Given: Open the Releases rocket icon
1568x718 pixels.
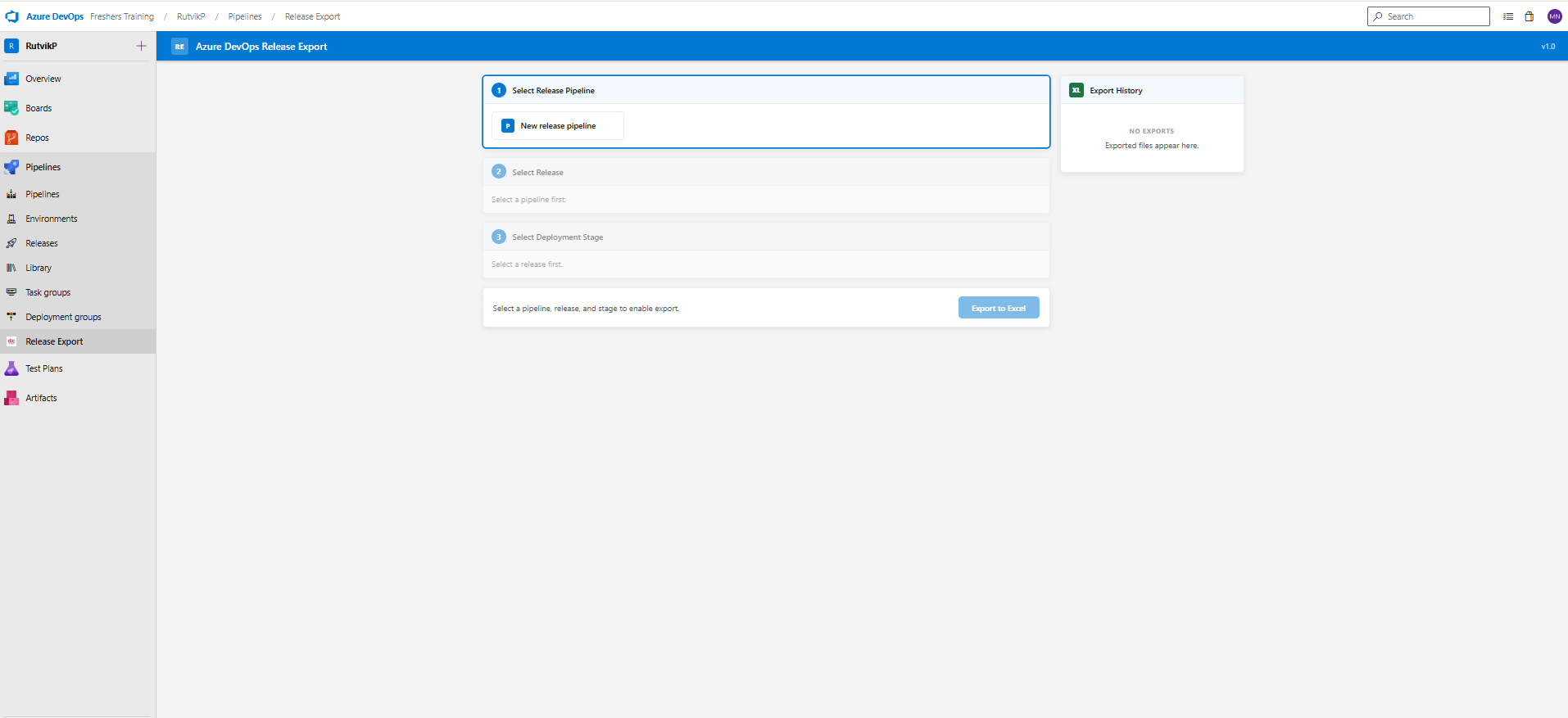Looking at the screenshot, I should pyautogui.click(x=11, y=243).
